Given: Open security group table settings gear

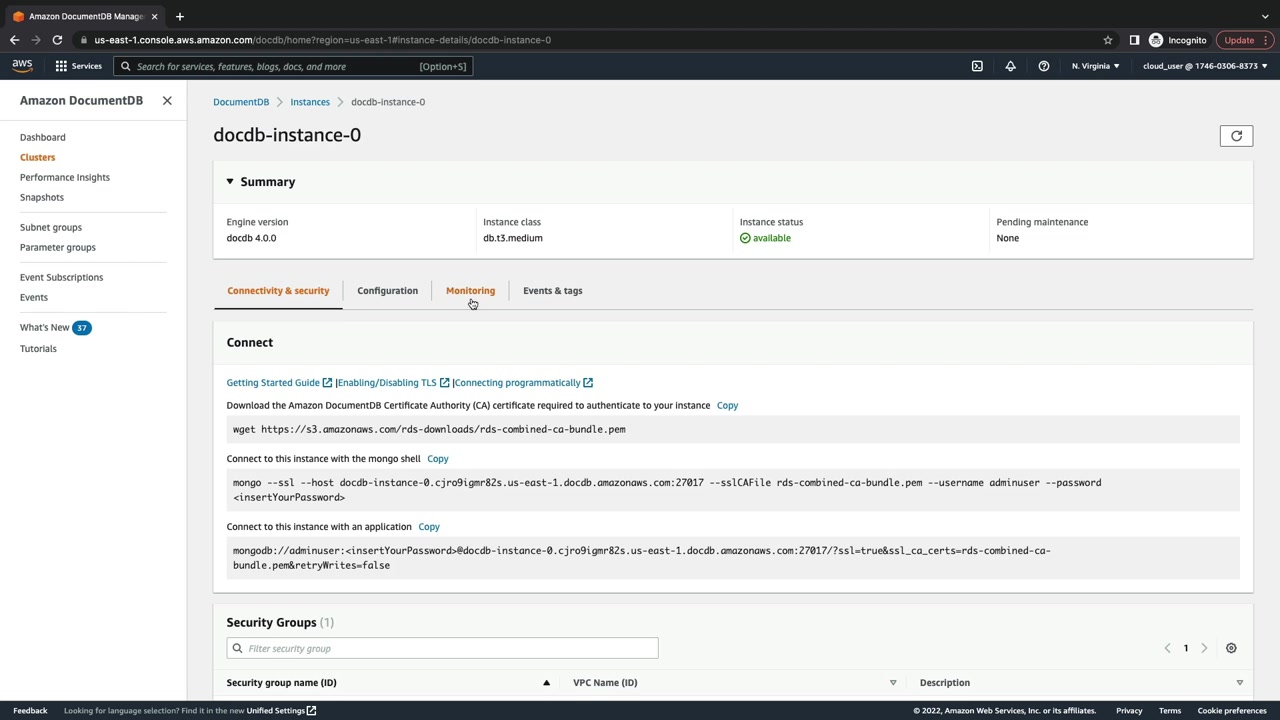Looking at the screenshot, I should pos(1231,648).
